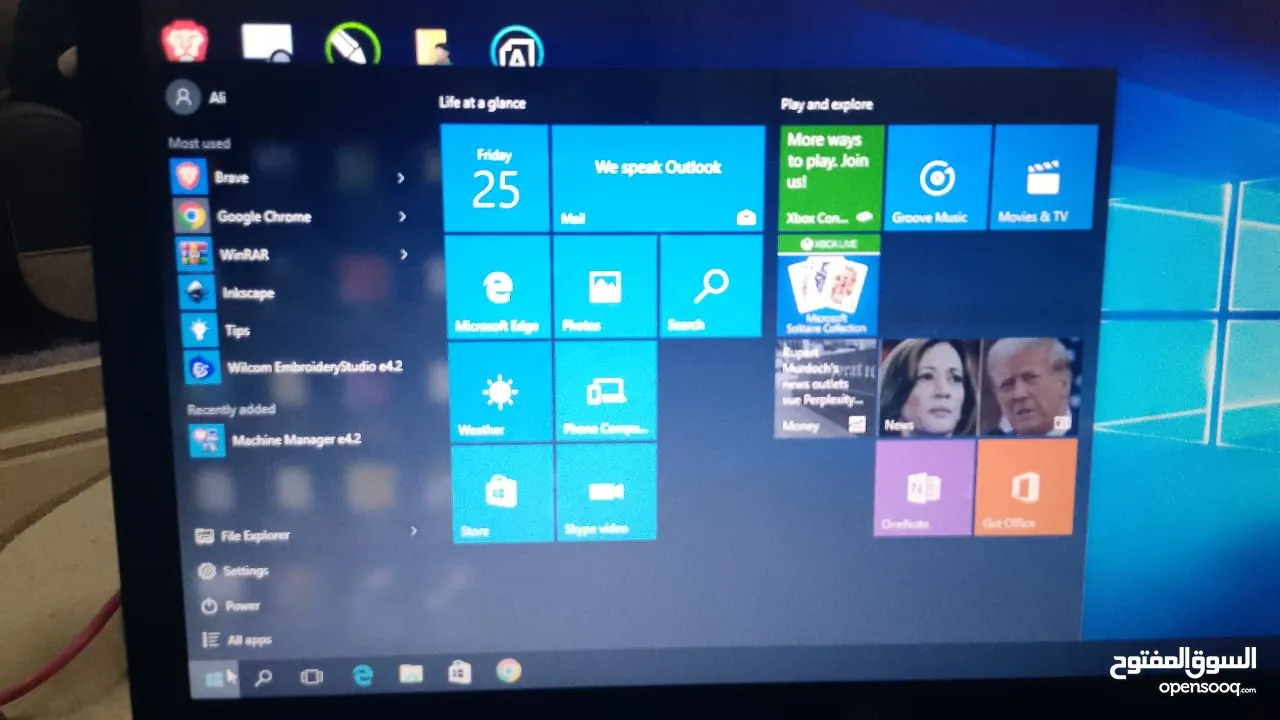1280x720 pixels.
Task: Open the Calendar tile showing Friday 25
Action: 495,178
